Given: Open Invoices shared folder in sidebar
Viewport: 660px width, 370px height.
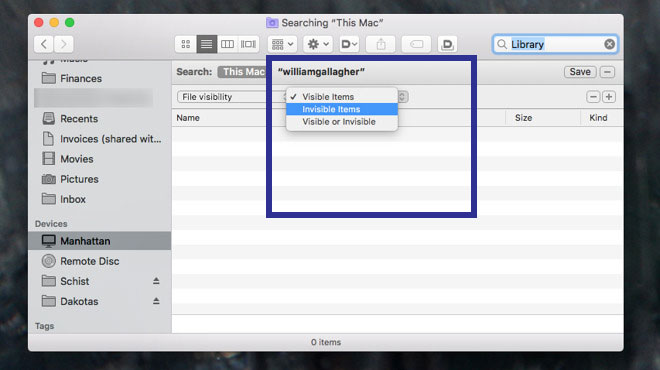Looking at the screenshot, I should pos(100,139).
